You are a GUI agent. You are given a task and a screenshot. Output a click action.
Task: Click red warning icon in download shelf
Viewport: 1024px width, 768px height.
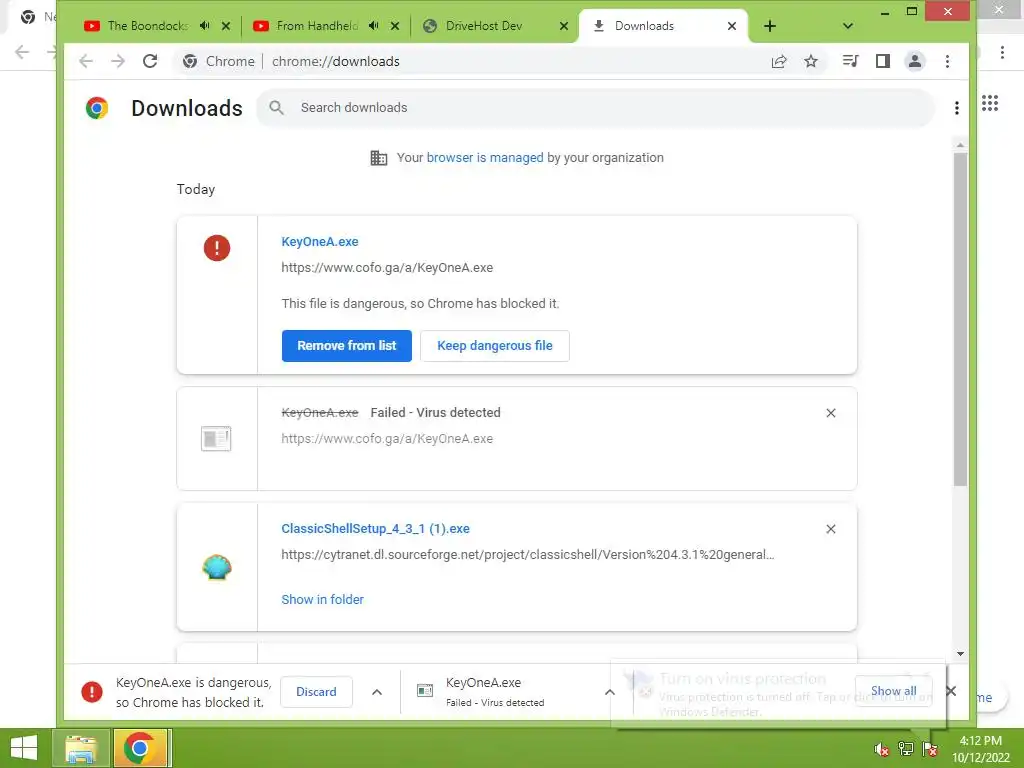tap(92, 692)
